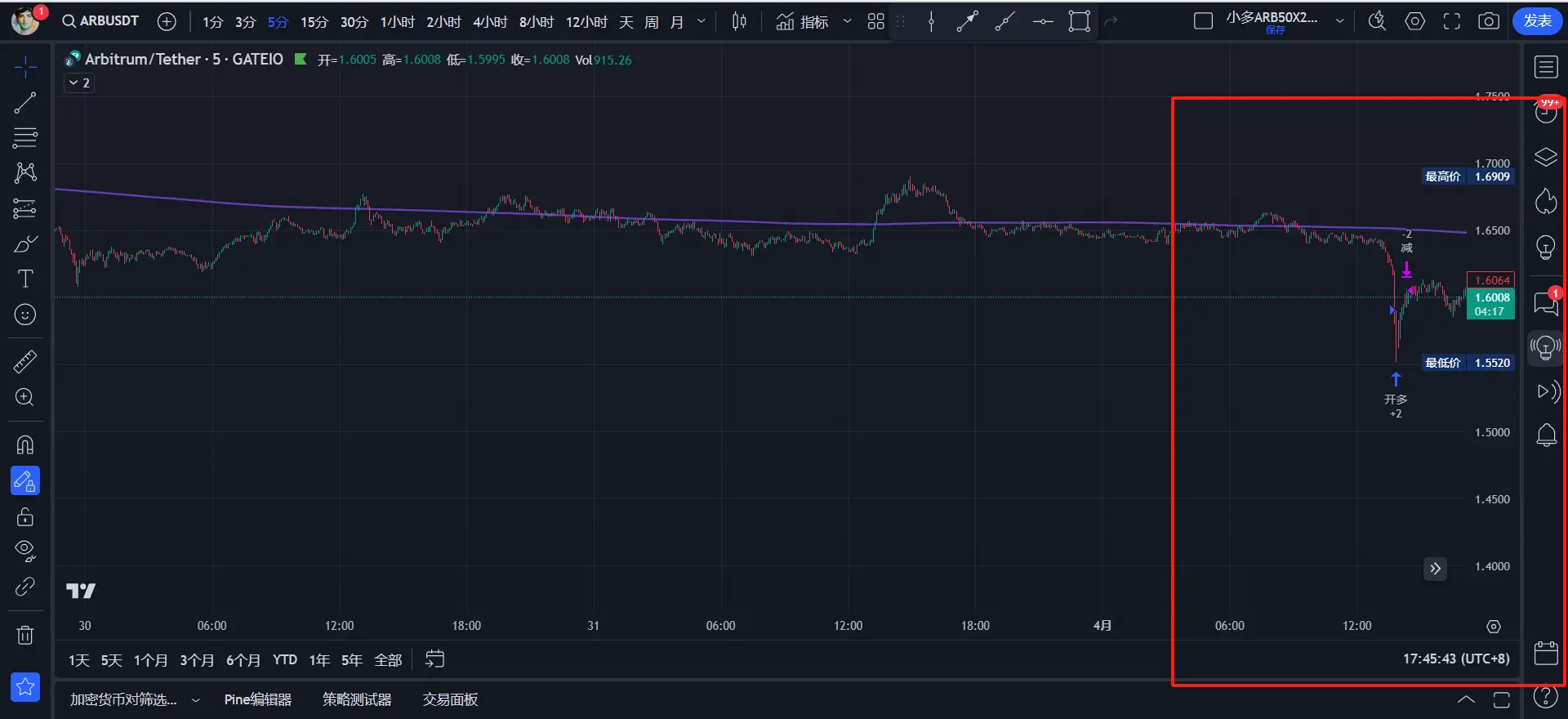Open the Alerts bell panel
The image size is (1568, 719).
1546,435
